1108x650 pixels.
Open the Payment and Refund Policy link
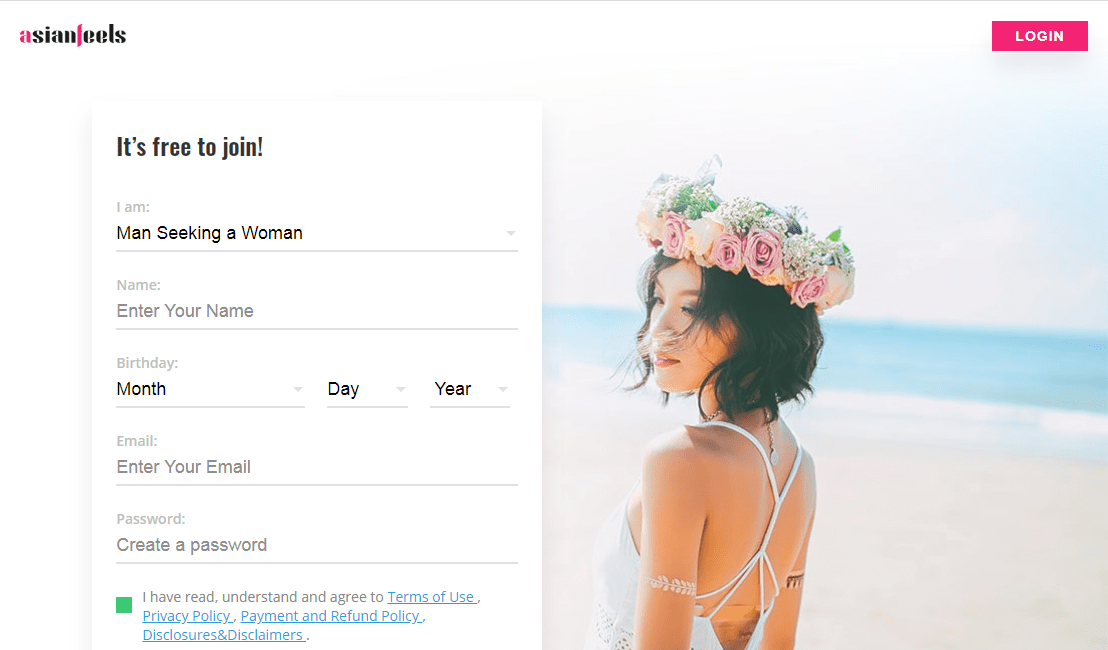click(330, 616)
